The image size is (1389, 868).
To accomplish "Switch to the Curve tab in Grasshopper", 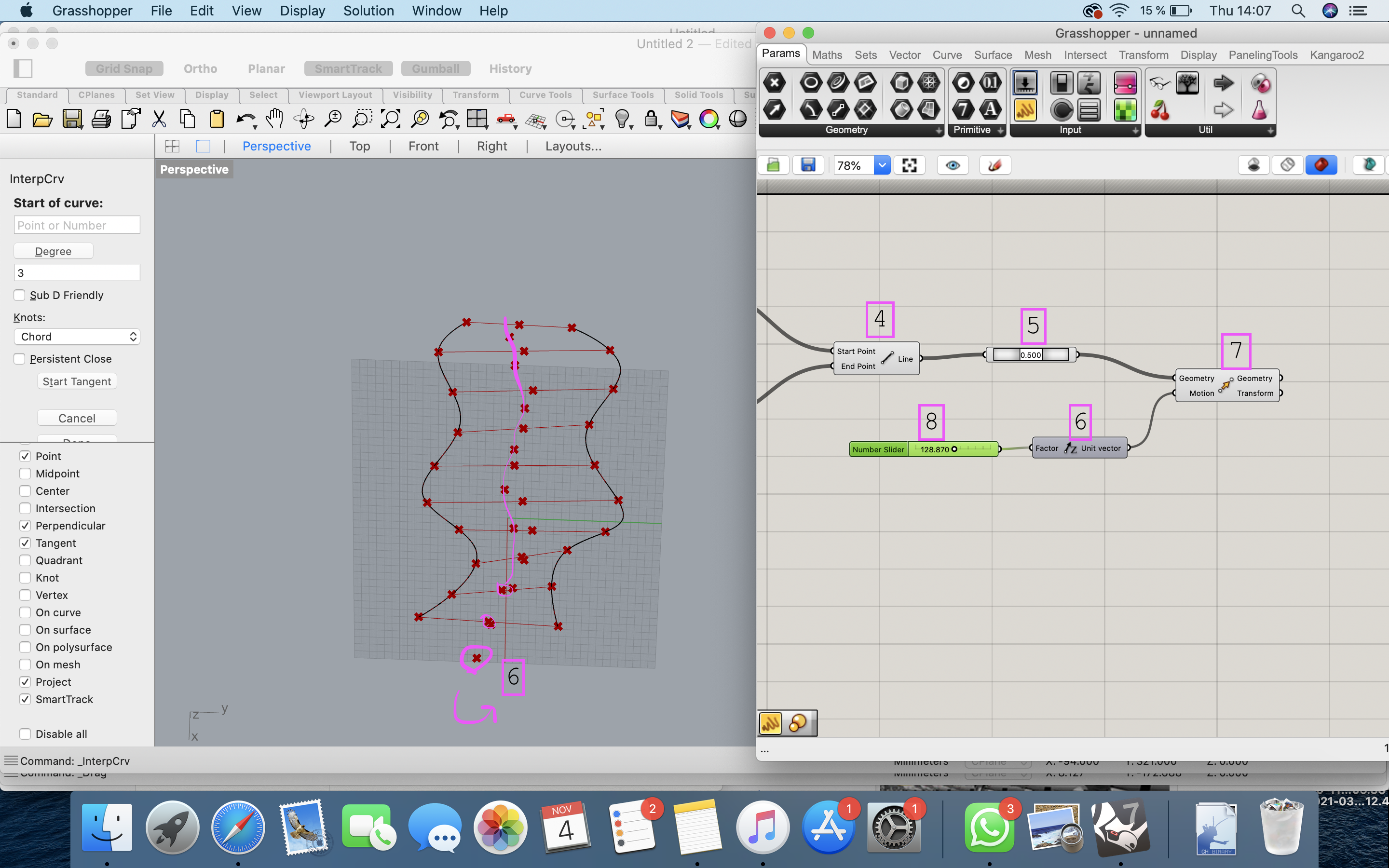I will pyautogui.click(x=947, y=55).
